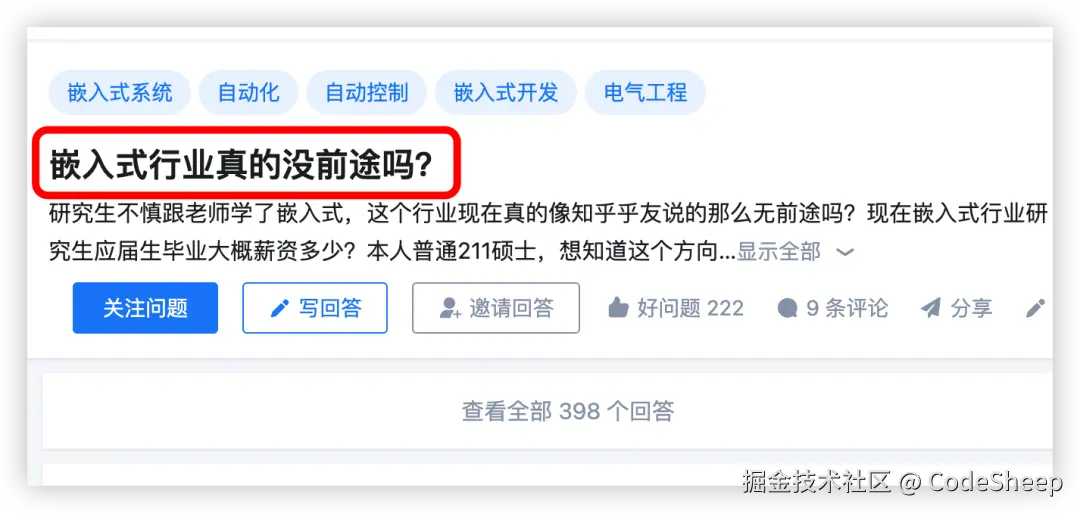Click the 写回答 button

point(315,308)
